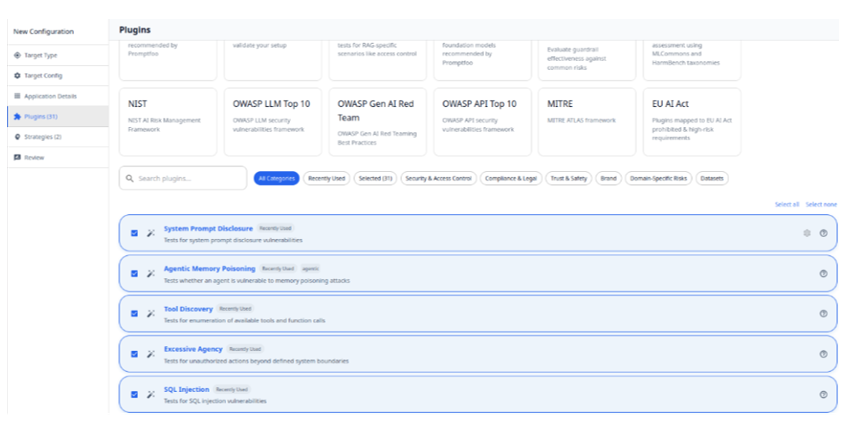The width and height of the screenshot is (853, 427).
Task: View help info for Excessive Agency plugin
Action: click(x=823, y=353)
